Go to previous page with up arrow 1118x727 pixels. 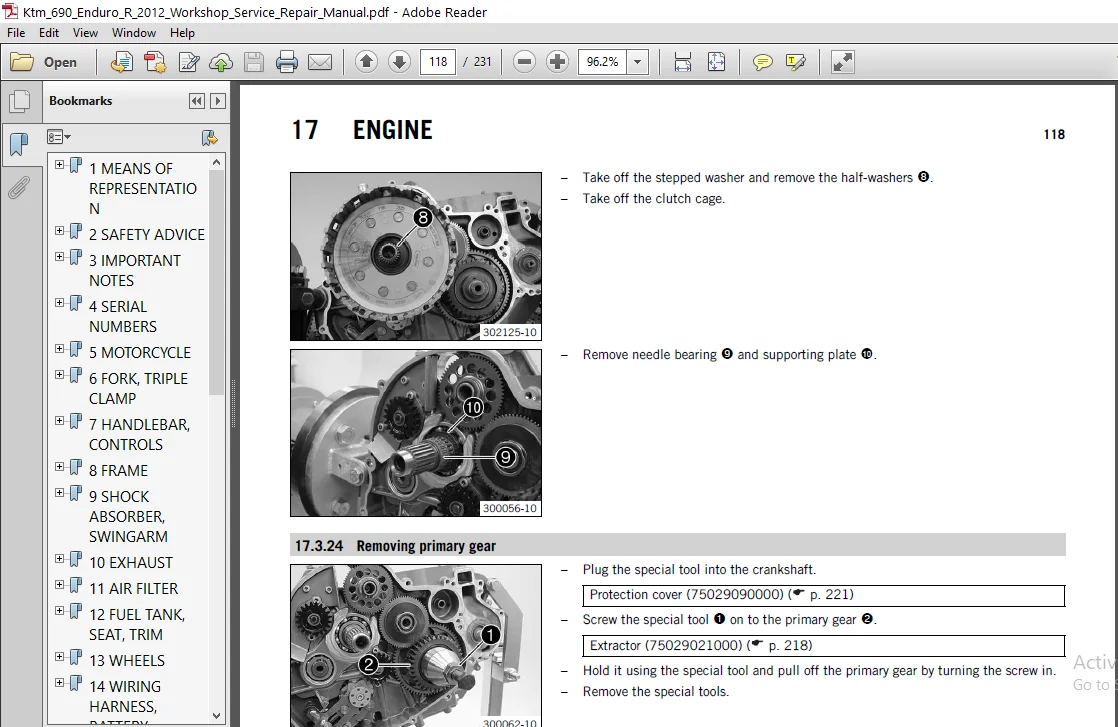click(366, 62)
